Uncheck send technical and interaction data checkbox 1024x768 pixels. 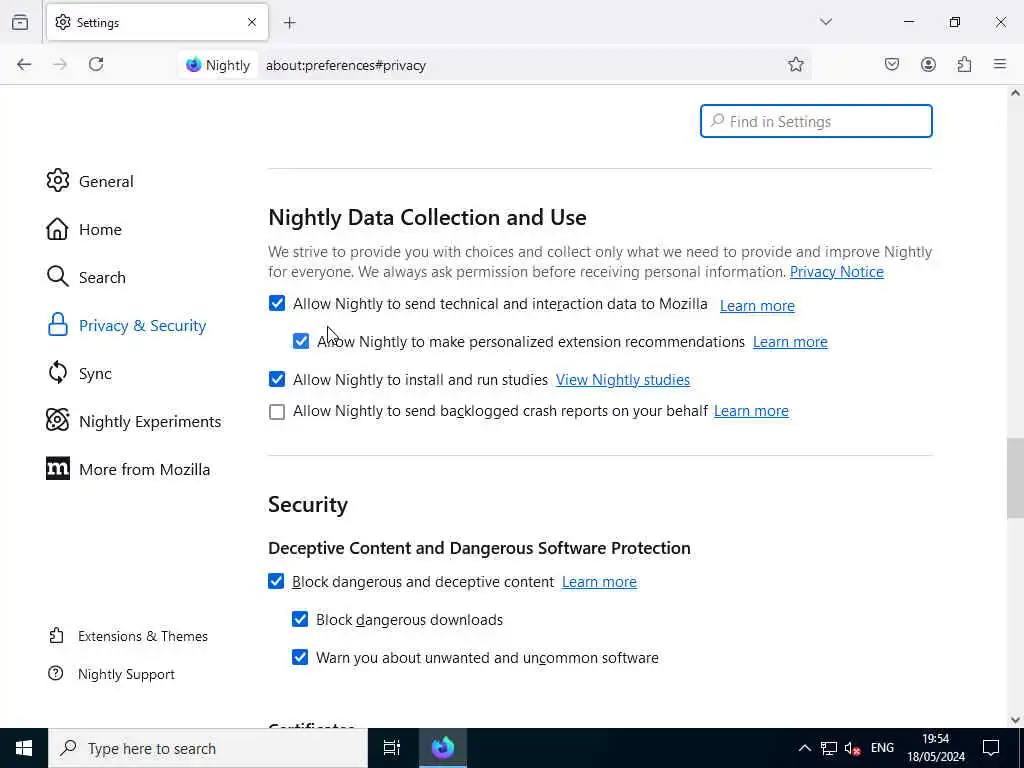coord(277,303)
